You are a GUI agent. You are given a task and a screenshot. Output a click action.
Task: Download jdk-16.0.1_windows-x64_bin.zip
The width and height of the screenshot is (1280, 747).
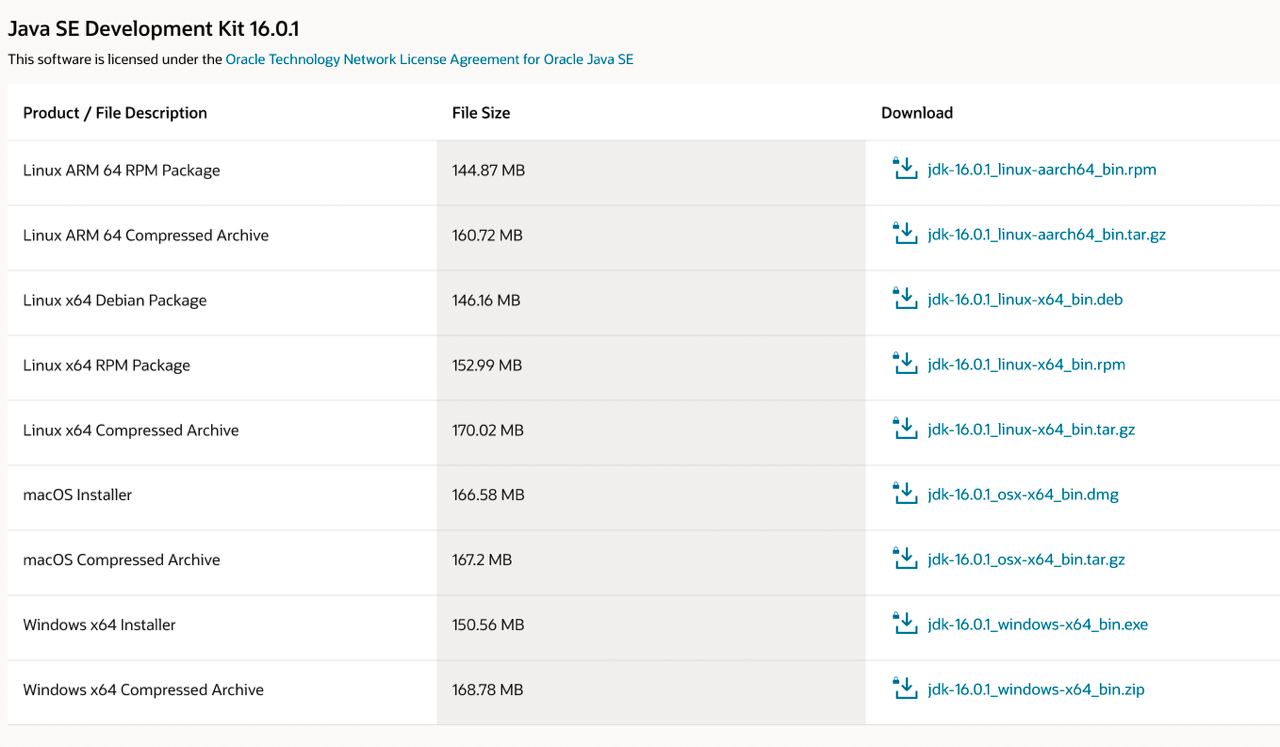point(1036,690)
